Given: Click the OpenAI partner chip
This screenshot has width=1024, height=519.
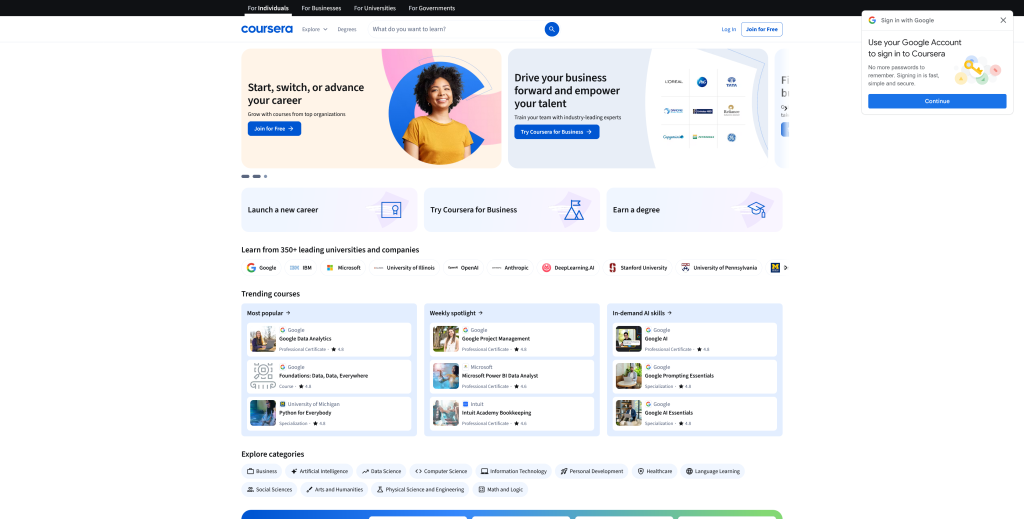Looking at the screenshot, I should tap(463, 268).
